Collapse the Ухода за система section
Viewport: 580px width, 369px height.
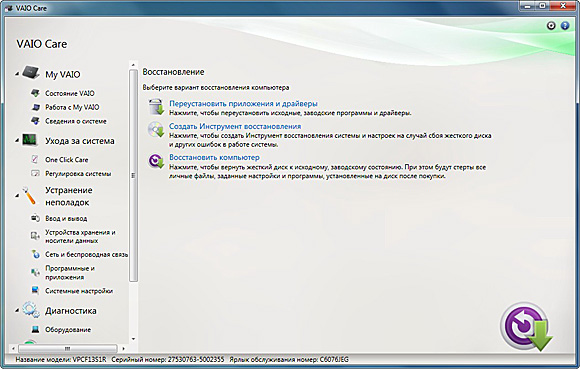(x=17, y=141)
